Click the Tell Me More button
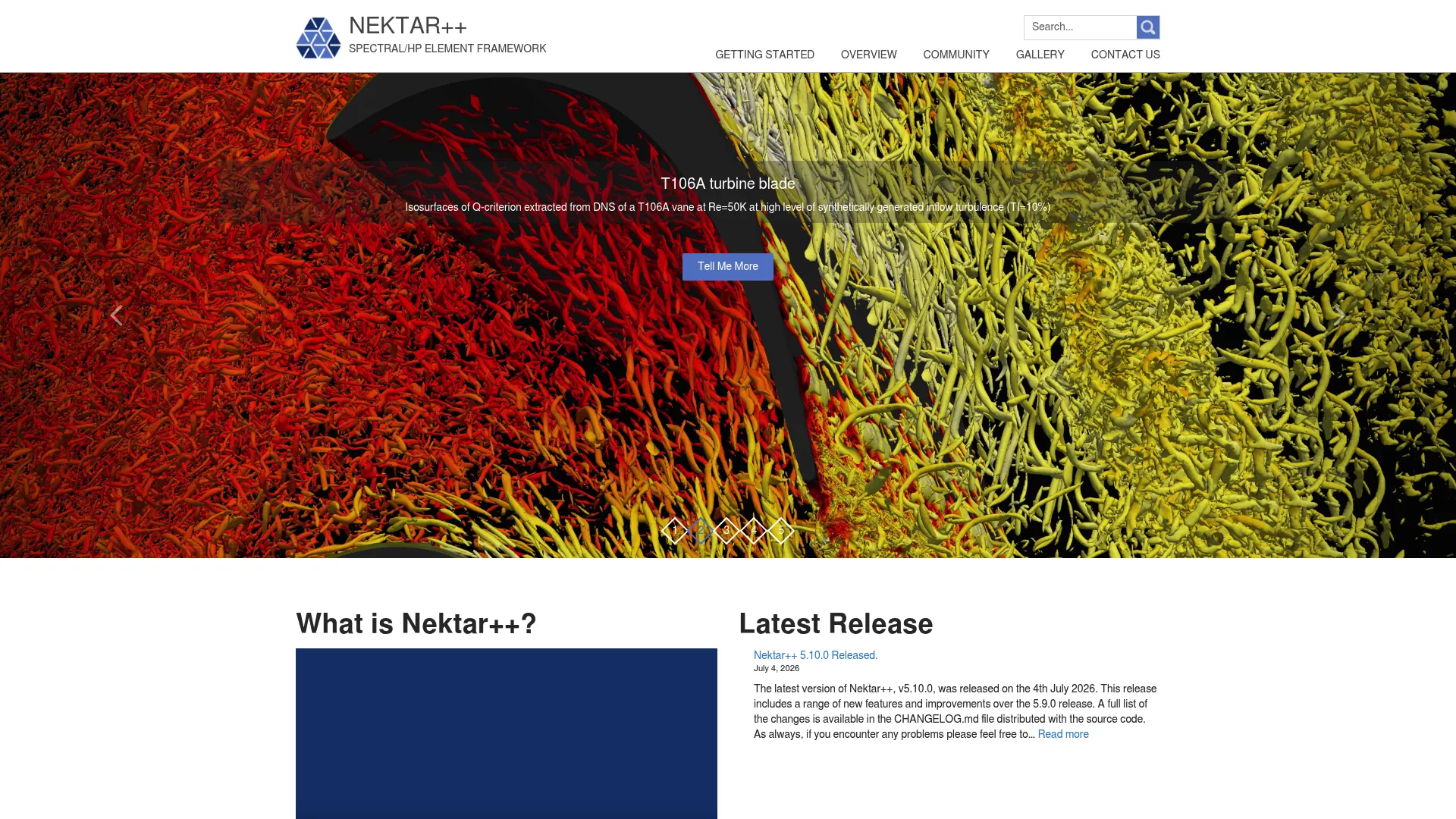Screen dimensions: 1456x819 (728, 267)
